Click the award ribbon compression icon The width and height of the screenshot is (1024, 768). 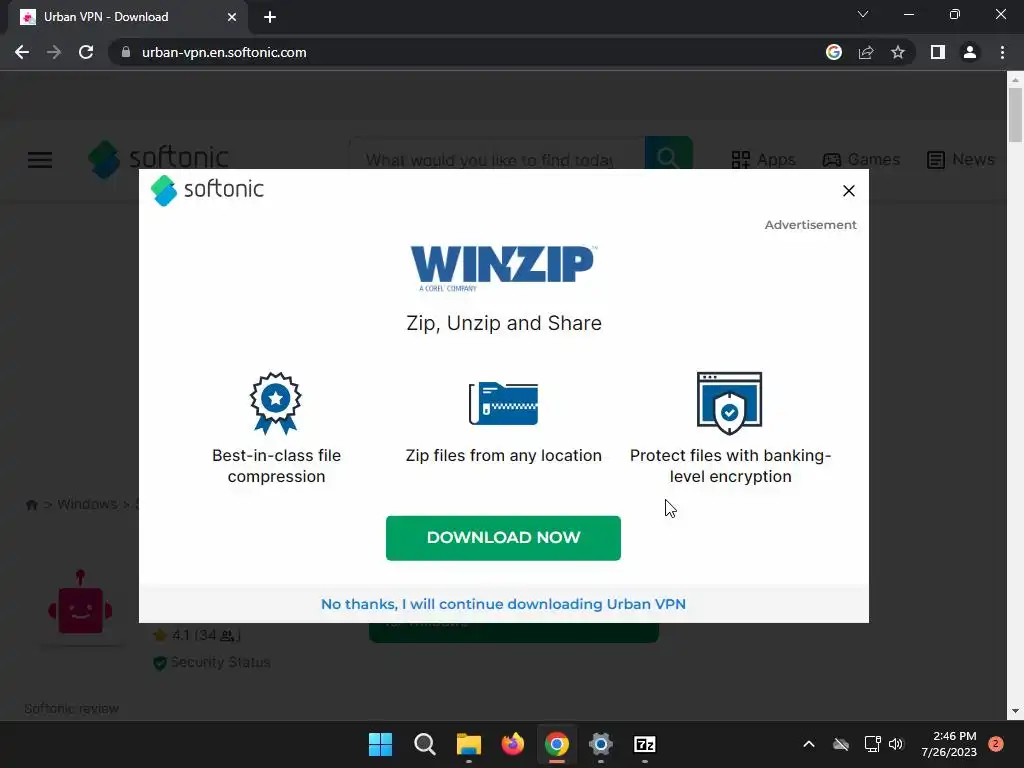(x=276, y=403)
